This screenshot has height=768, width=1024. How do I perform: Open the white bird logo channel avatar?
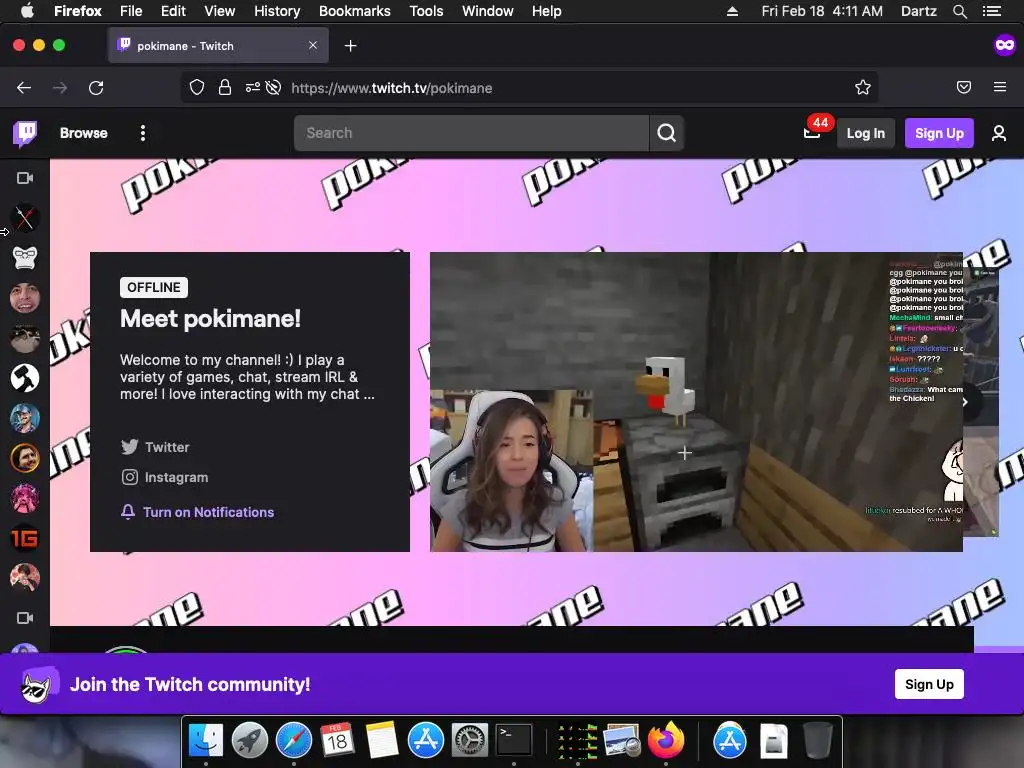click(25, 378)
